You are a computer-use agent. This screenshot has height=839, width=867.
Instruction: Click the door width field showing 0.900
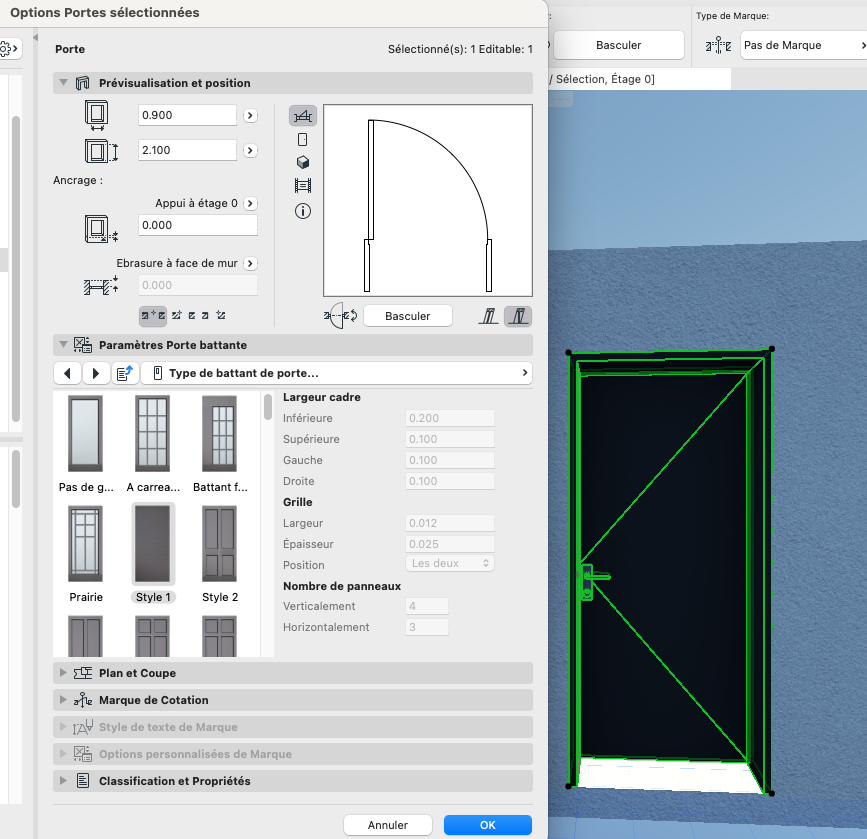tap(187, 115)
